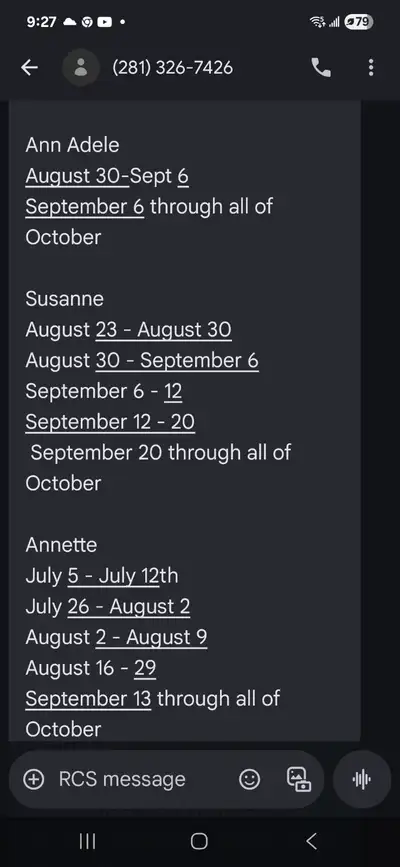Open the (281) 326-7426 contact title
The width and height of the screenshot is (400, 867).
tap(173, 68)
